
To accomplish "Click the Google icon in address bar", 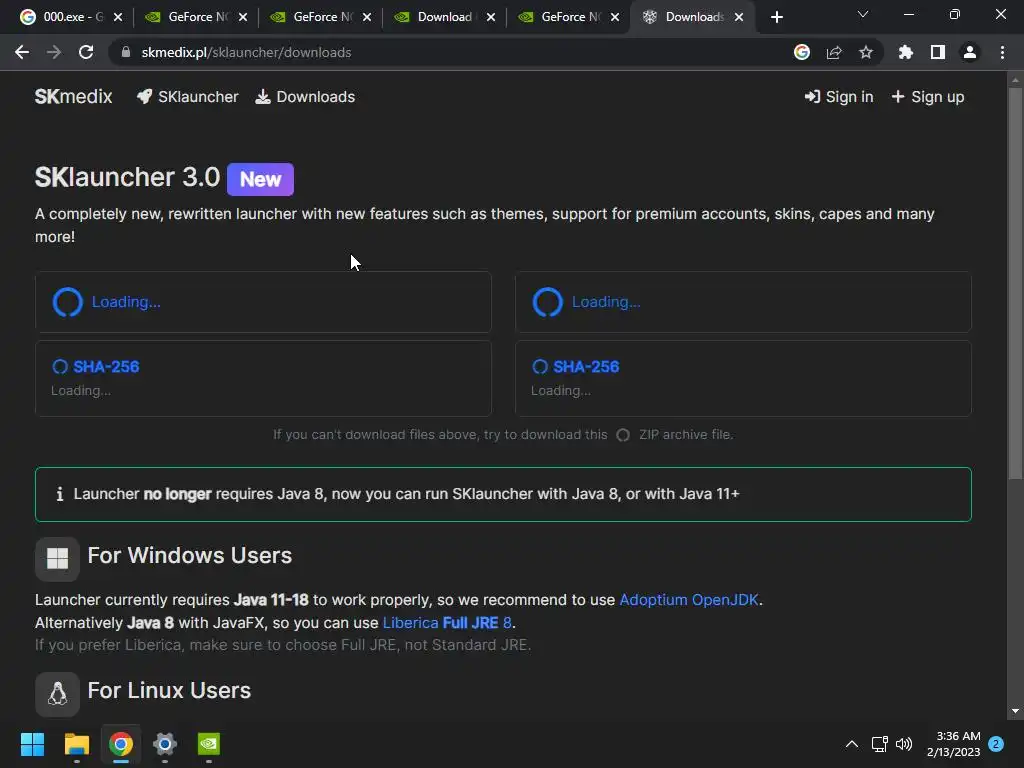I will point(802,52).
